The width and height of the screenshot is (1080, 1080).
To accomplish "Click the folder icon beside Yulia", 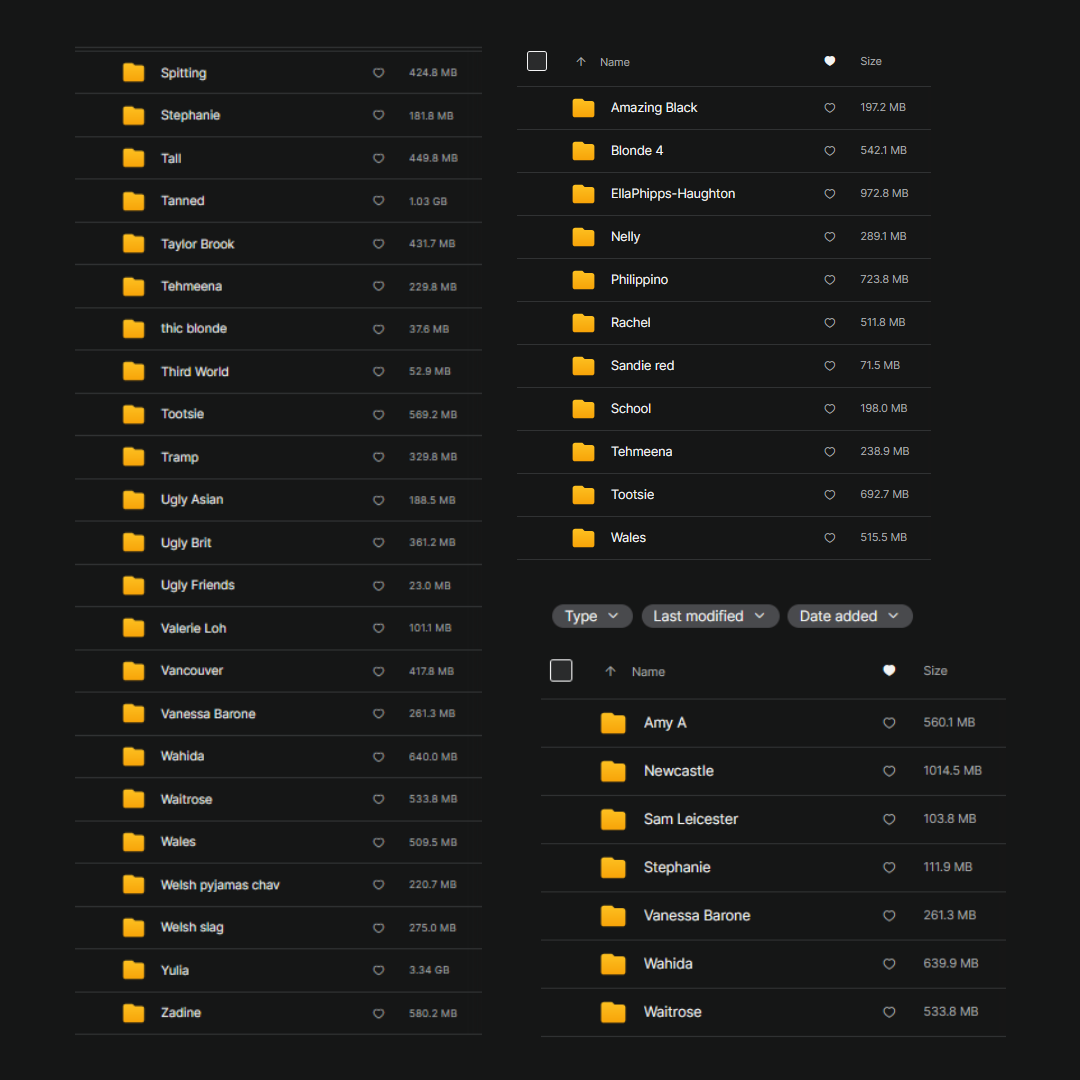I will pos(134,970).
